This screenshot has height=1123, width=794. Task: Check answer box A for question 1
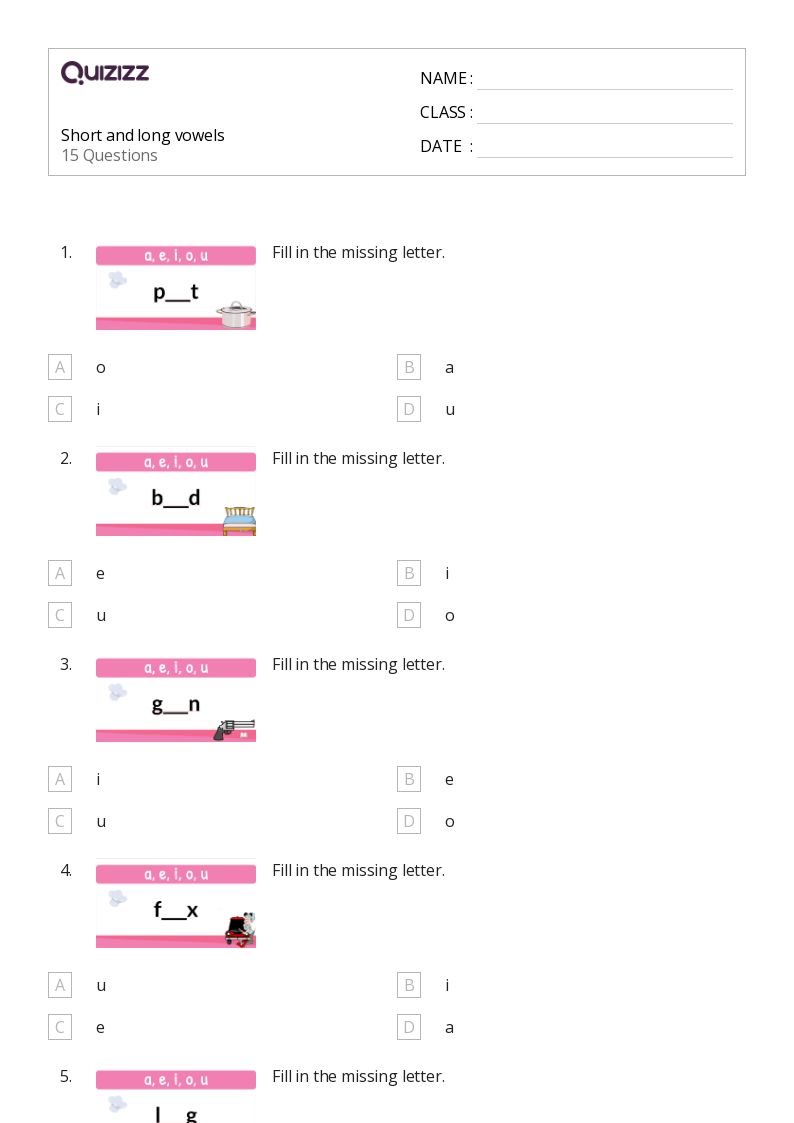(x=60, y=367)
